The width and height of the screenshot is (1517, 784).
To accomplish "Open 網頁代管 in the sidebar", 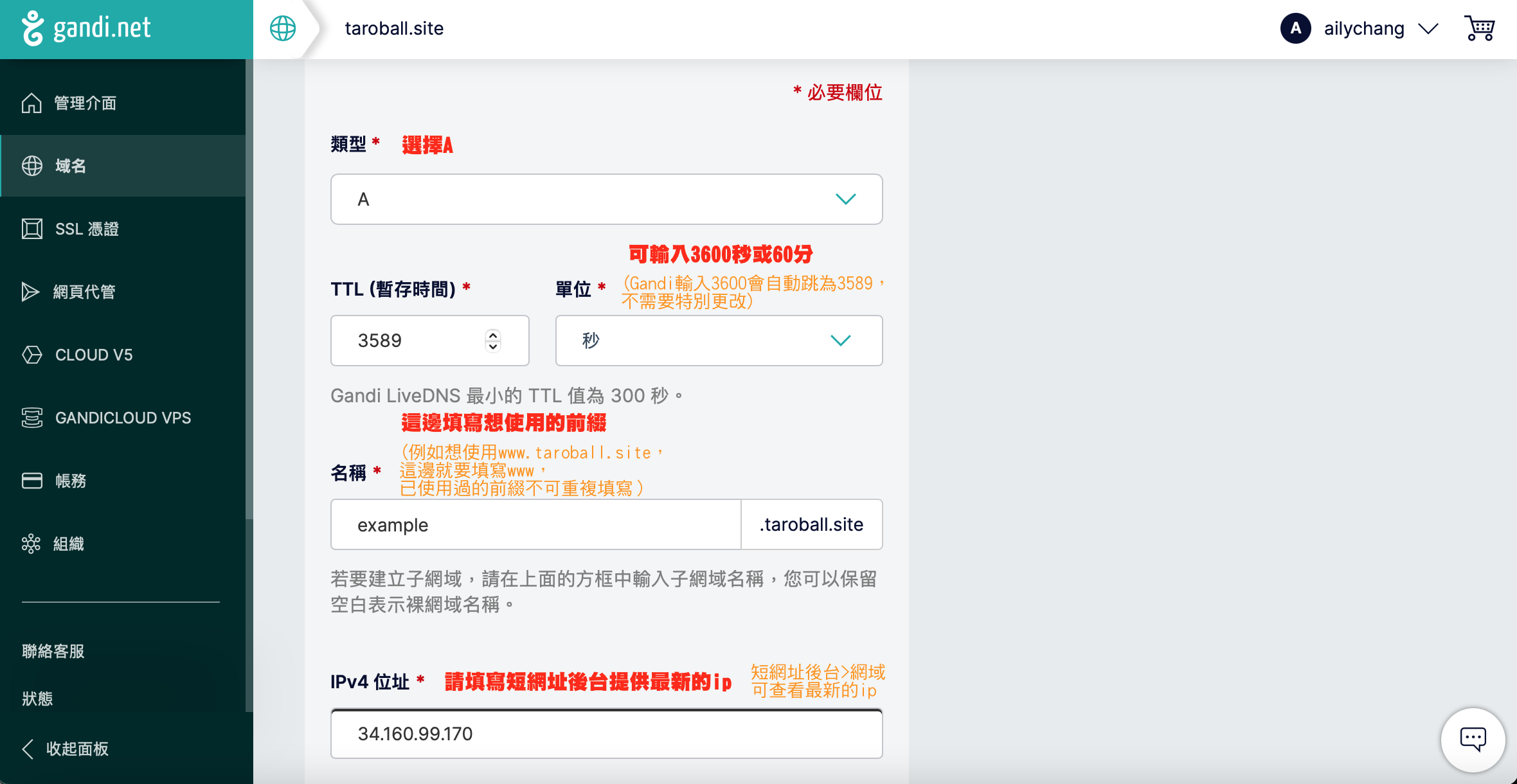I will tap(84, 292).
